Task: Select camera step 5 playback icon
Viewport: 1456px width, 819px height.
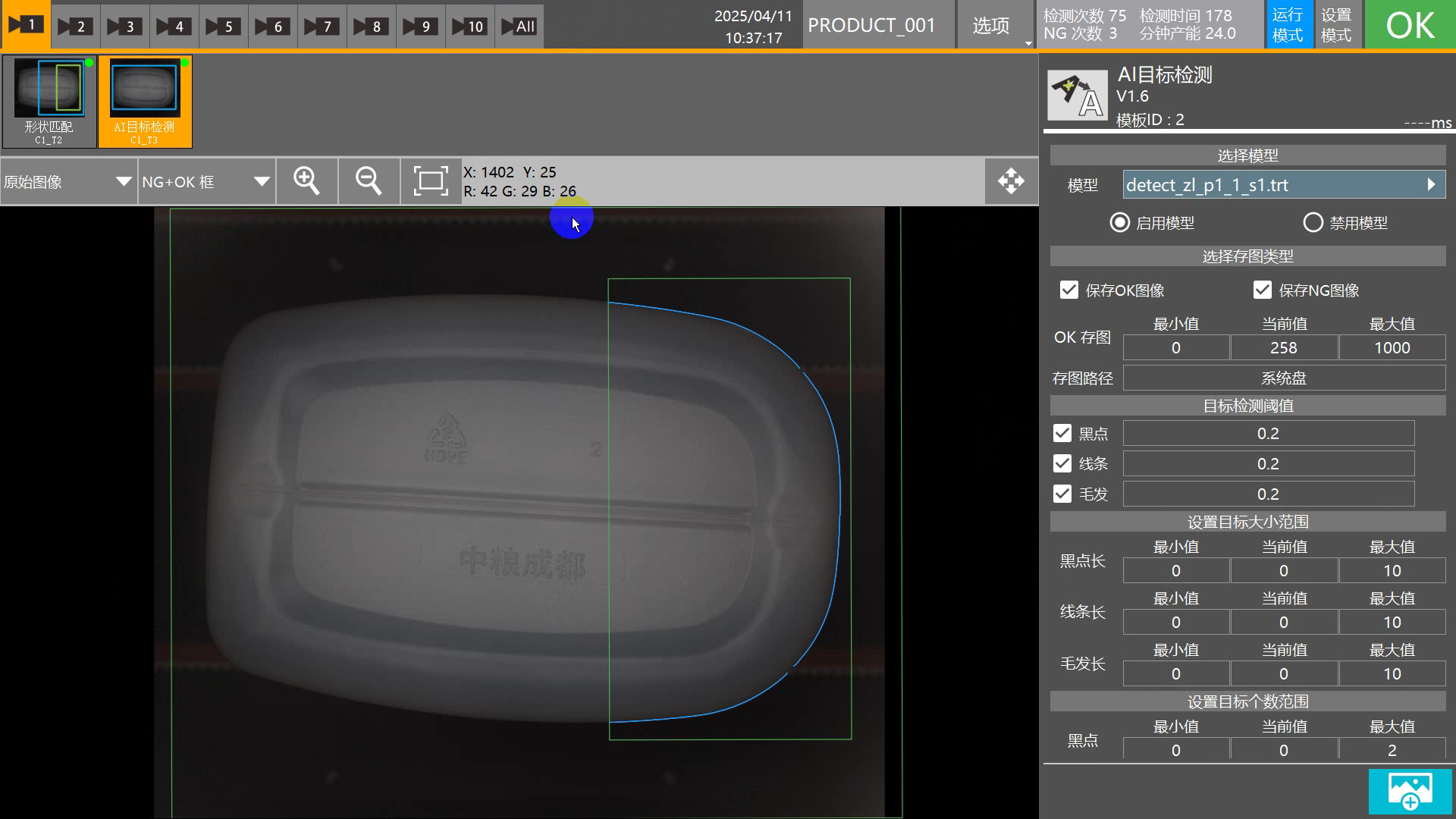Action: [222, 26]
